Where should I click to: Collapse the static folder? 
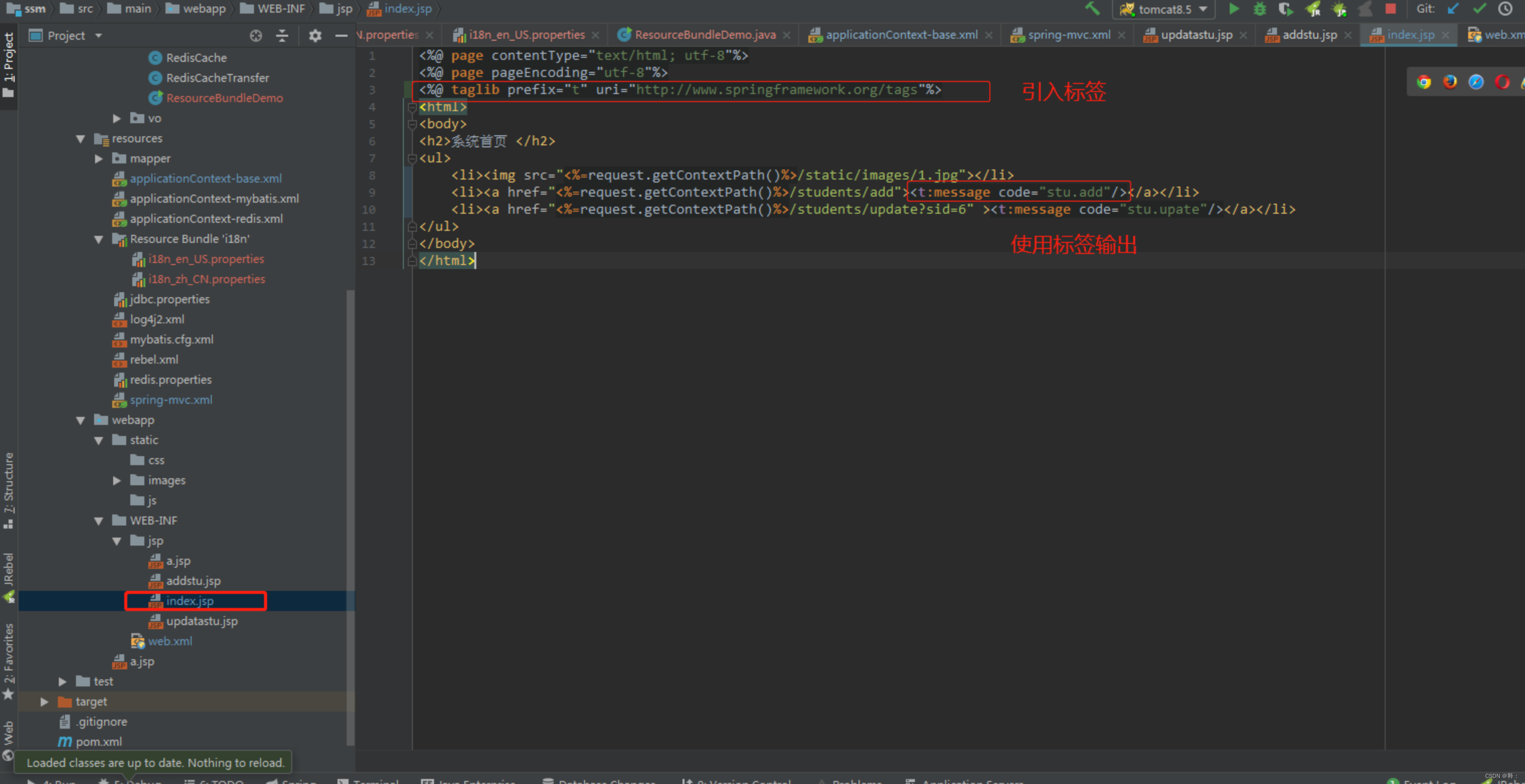pos(98,440)
